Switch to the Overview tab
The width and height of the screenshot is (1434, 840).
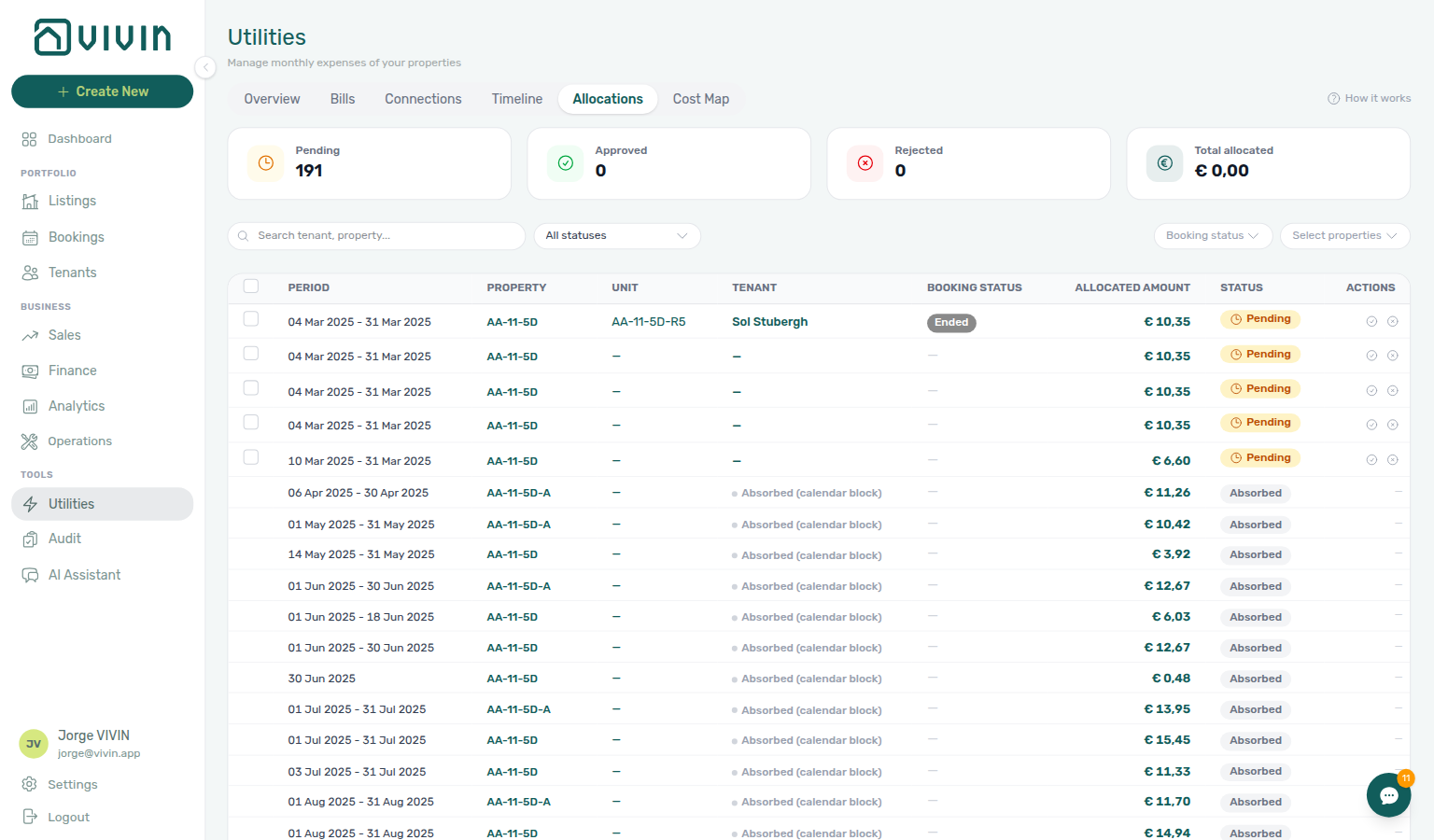pyautogui.click(x=272, y=99)
